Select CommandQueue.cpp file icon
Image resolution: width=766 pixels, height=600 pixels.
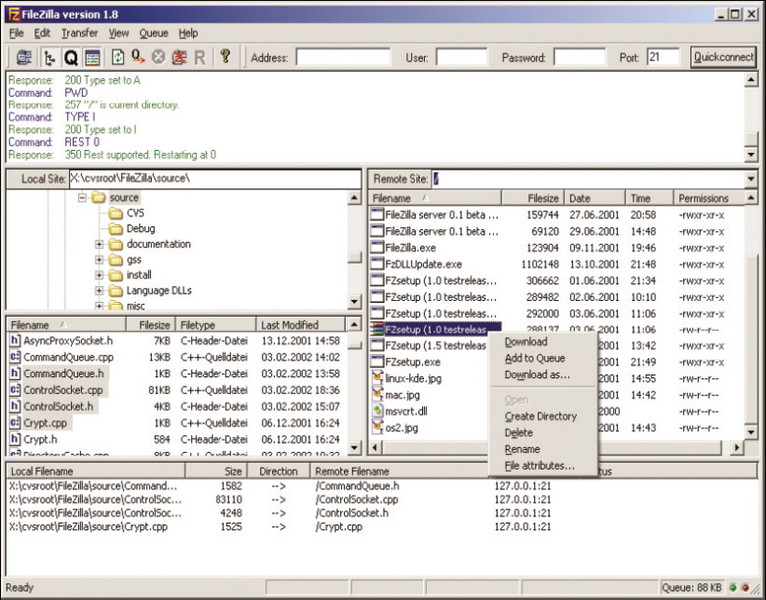[x=15, y=357]
